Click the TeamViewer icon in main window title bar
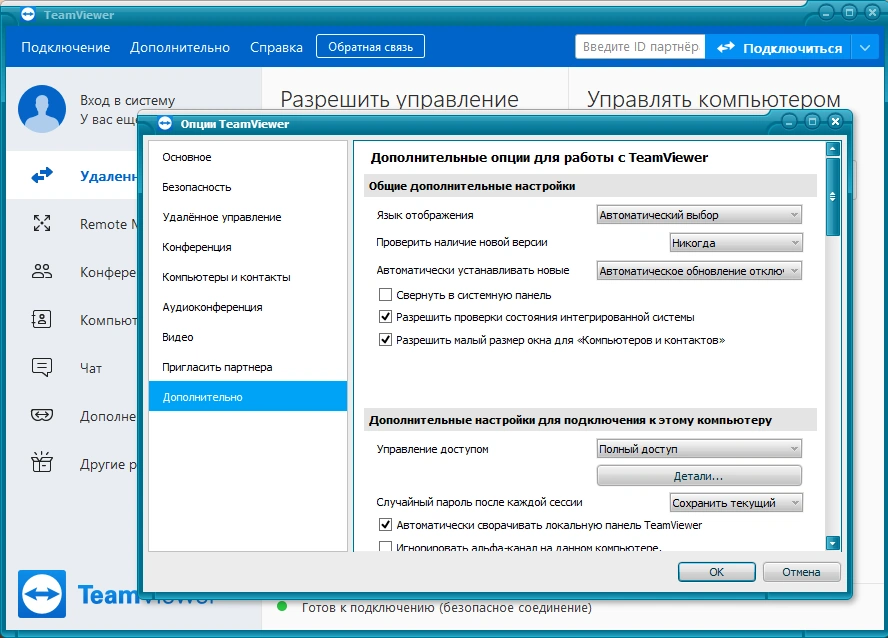 coord(28,15)
